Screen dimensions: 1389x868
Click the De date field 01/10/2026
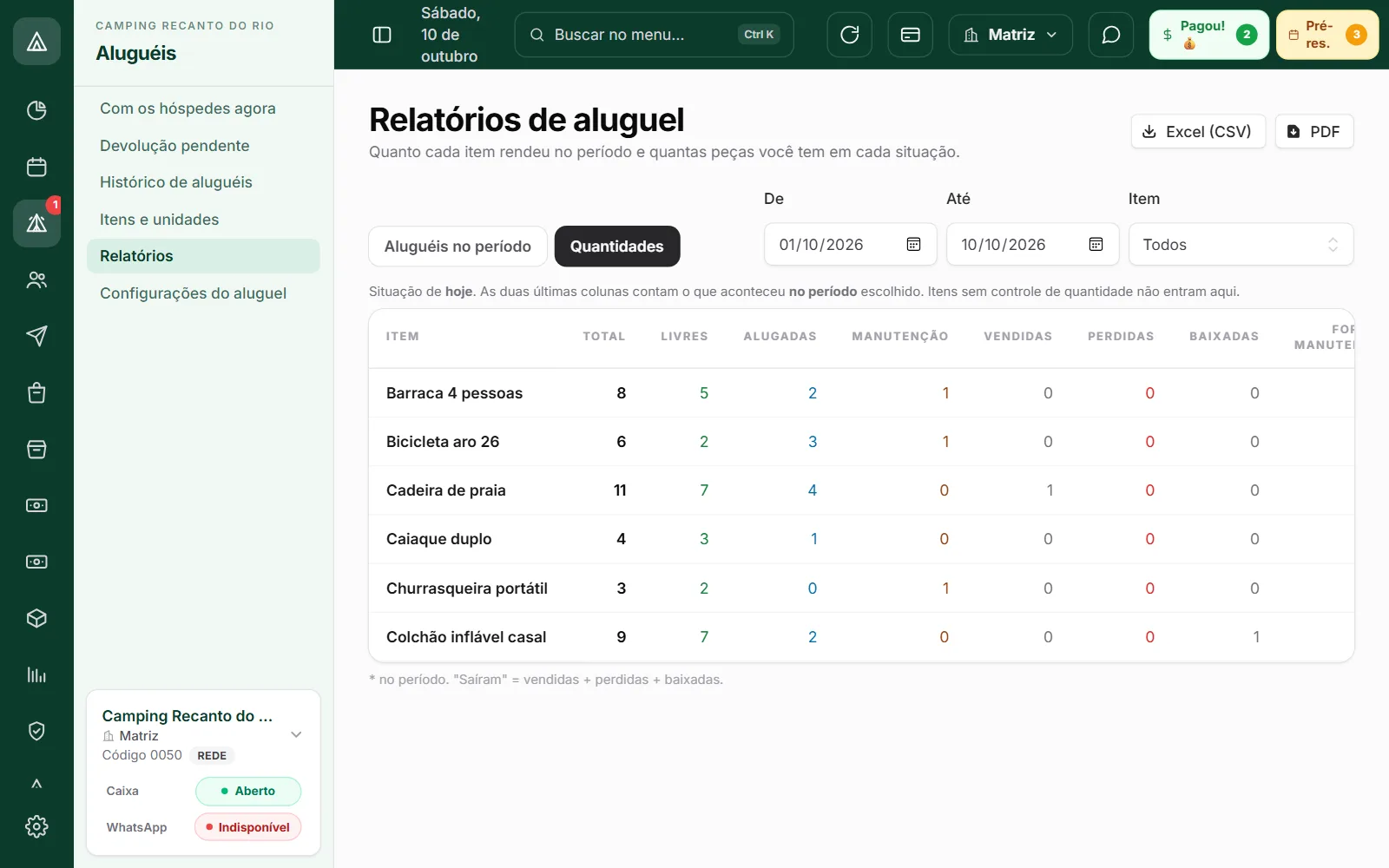850,245
